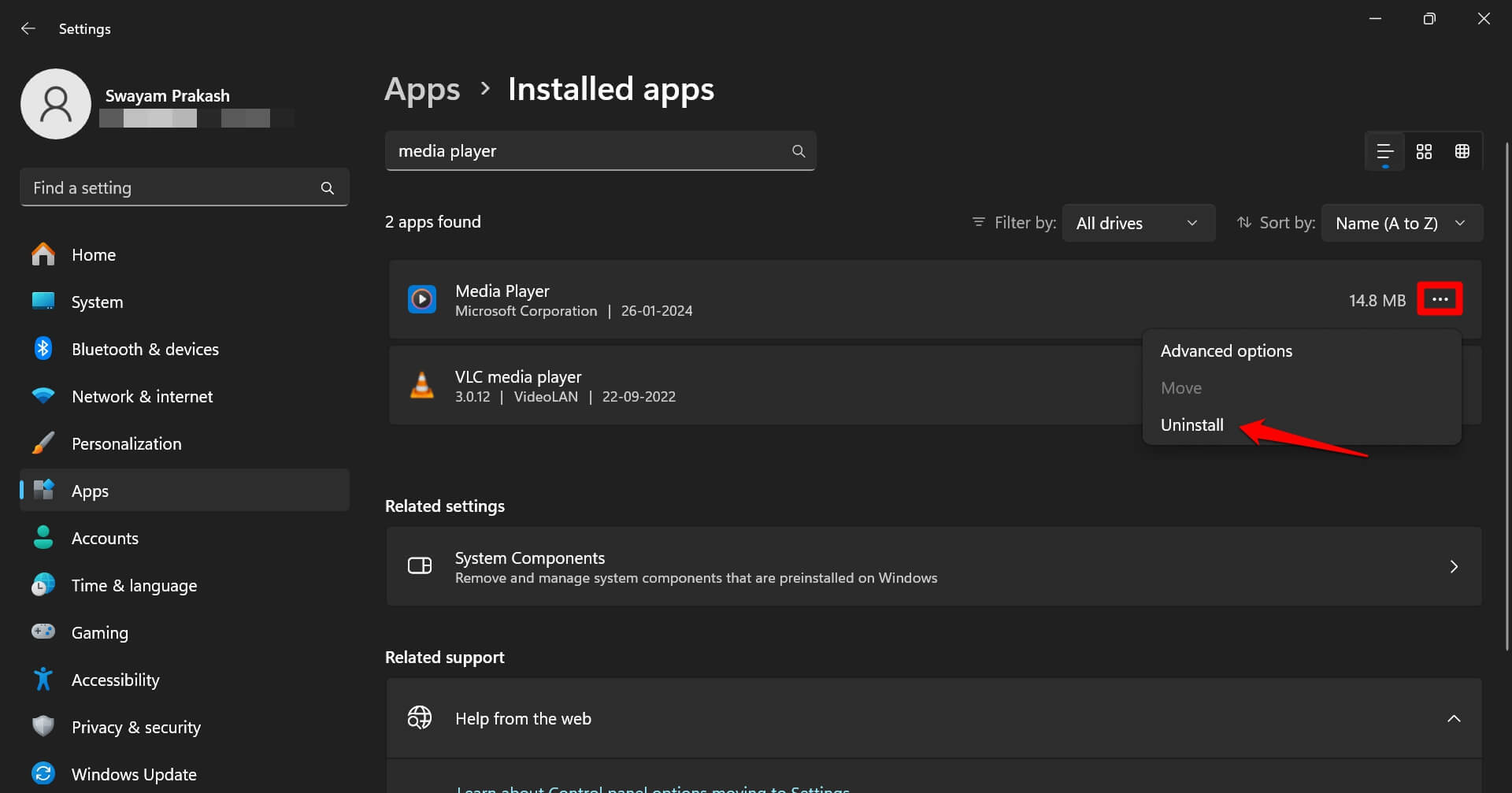The image size is (1512, 793).
Task: Open the System settings page
Action: tap(184, 302)
